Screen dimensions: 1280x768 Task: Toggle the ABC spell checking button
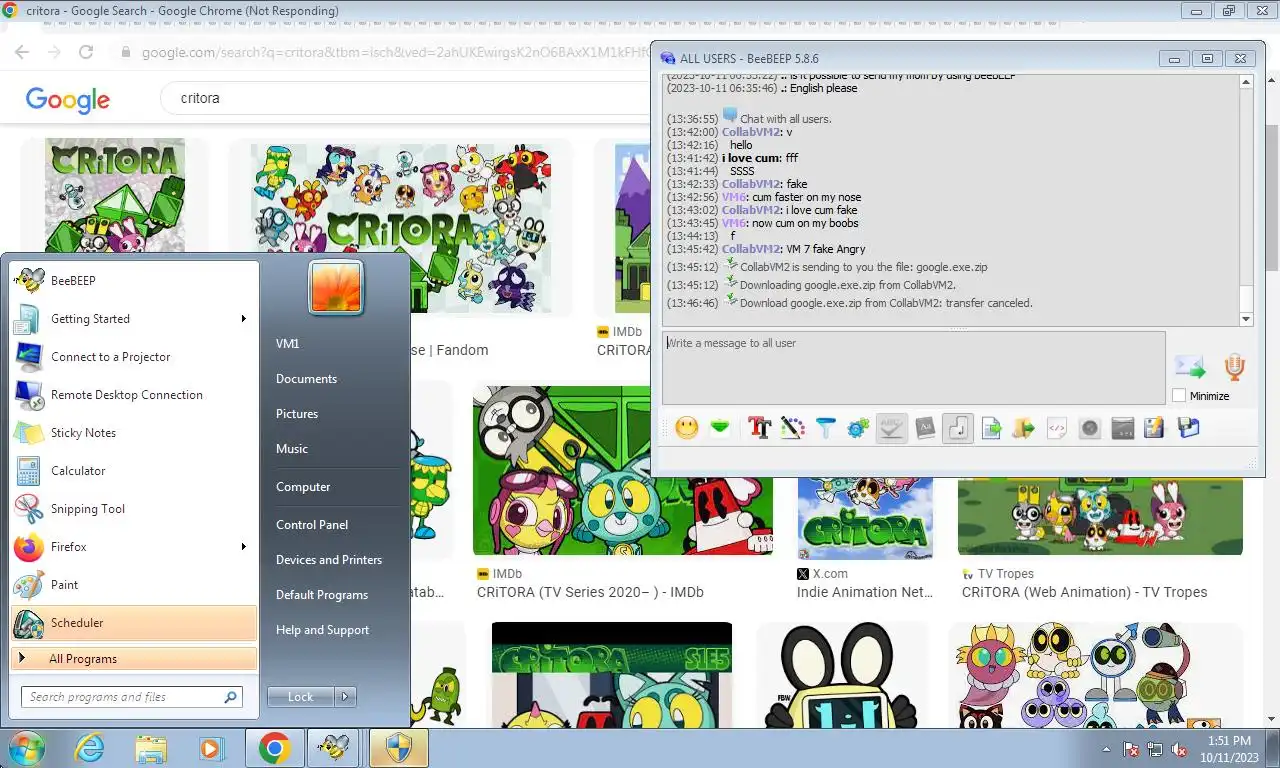pos(892,428)
